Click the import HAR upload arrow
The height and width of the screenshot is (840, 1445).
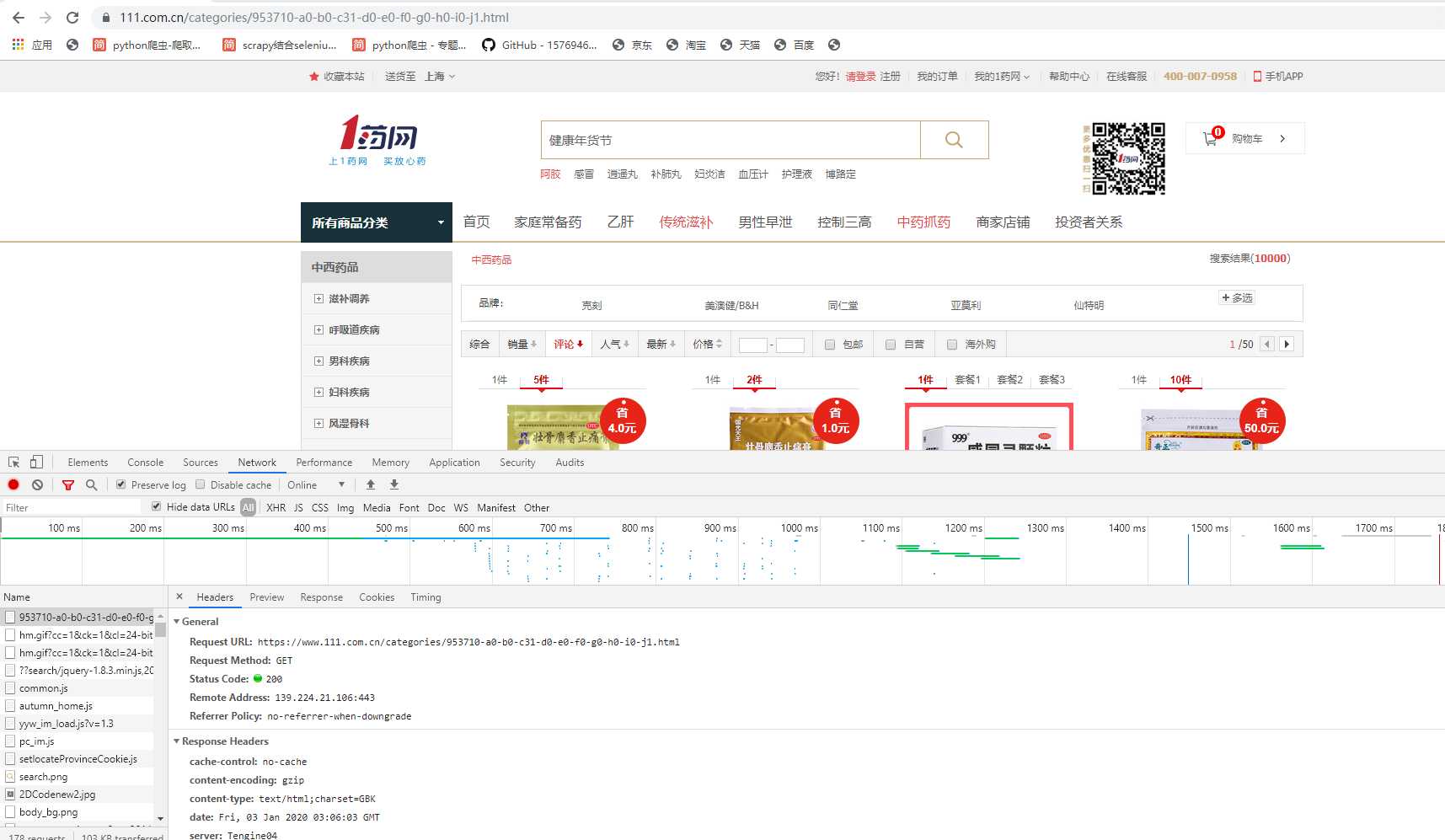click(x=371, y=484)
